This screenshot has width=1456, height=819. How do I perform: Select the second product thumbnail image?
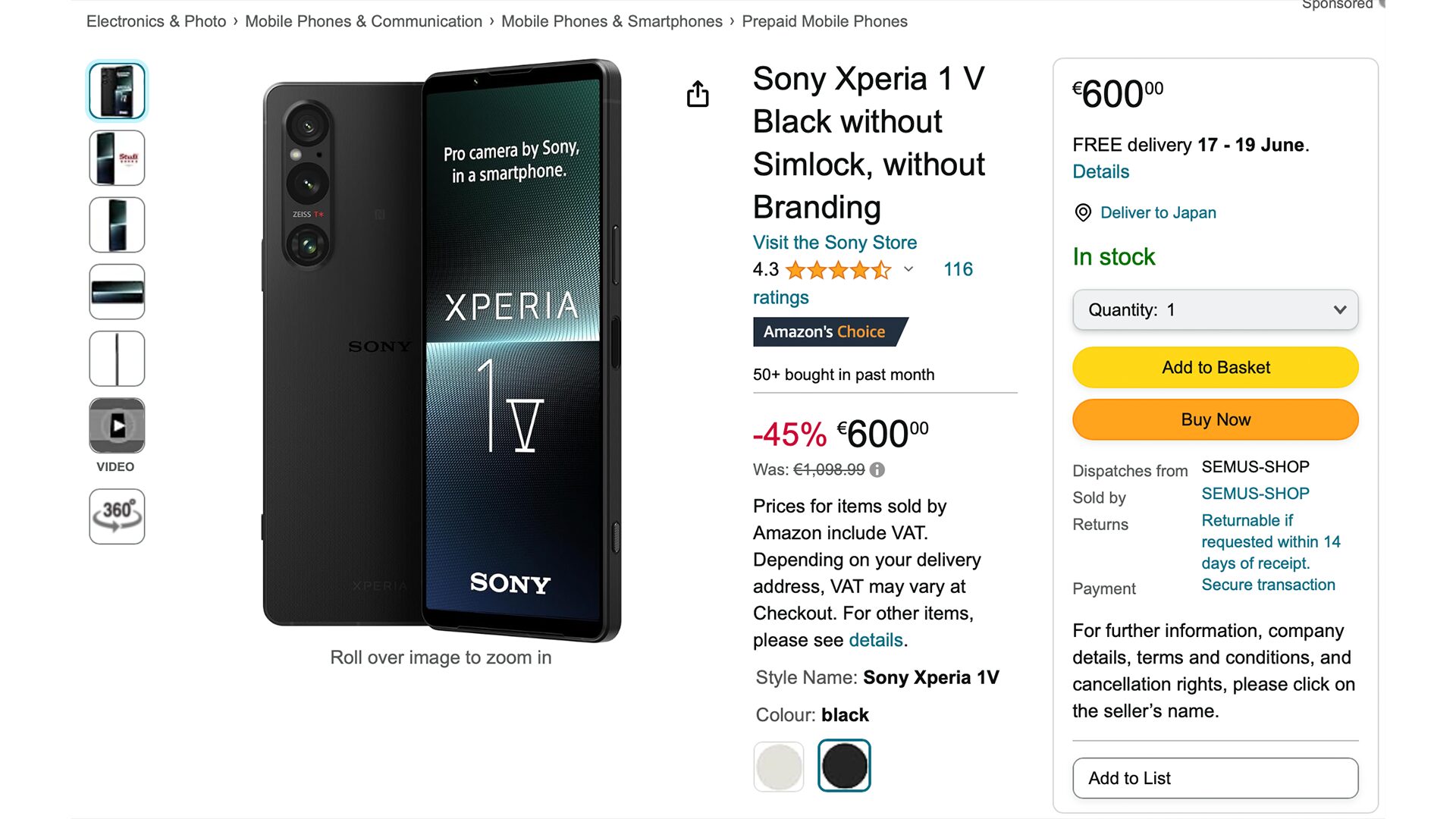pyautogui.click(x=117, y=158)
